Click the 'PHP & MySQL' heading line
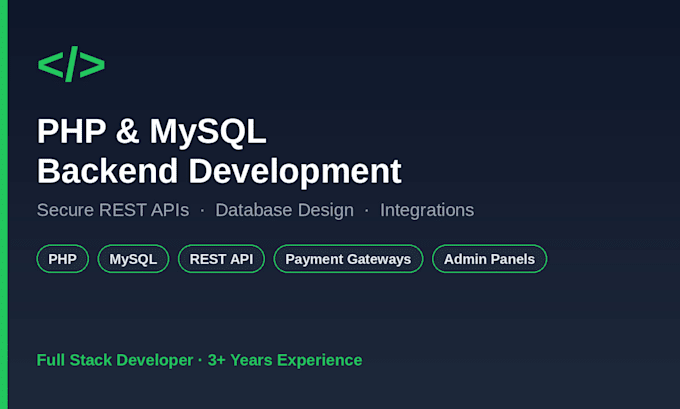Viewport: 680px width, 409px height. [x=151, y=132]
